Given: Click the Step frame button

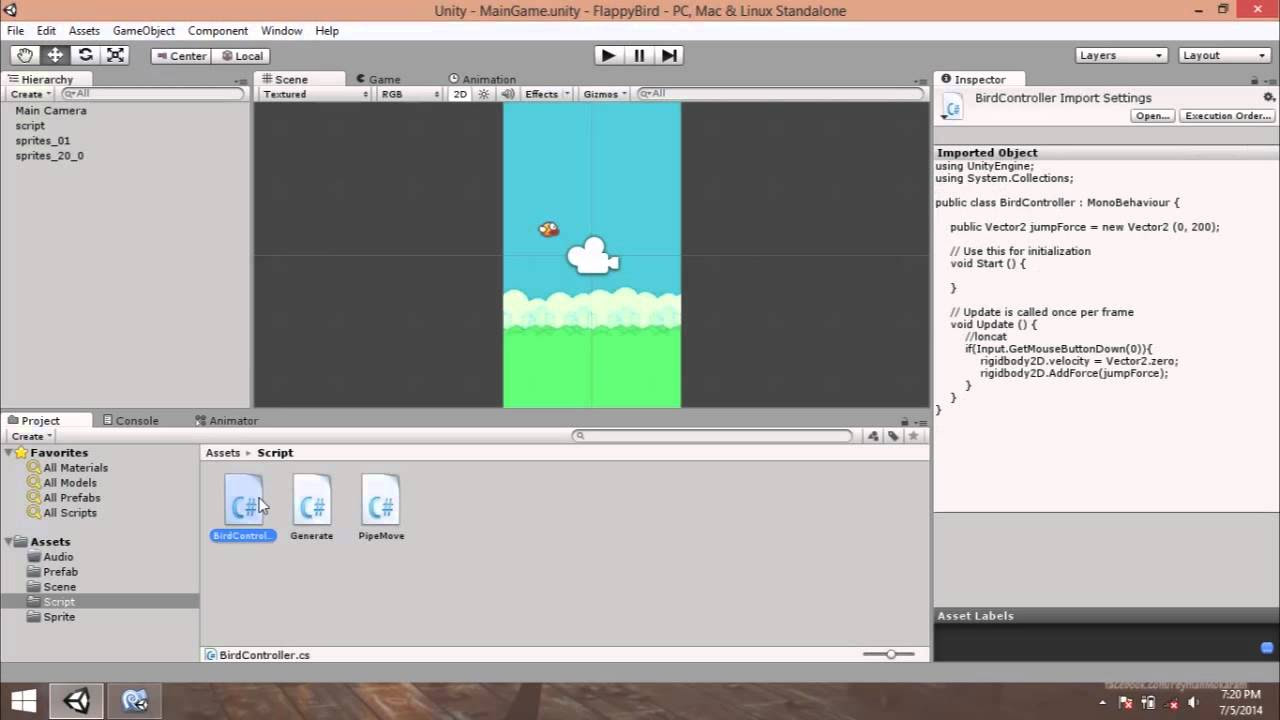Looking at the screenshot, I should (669, 56).
